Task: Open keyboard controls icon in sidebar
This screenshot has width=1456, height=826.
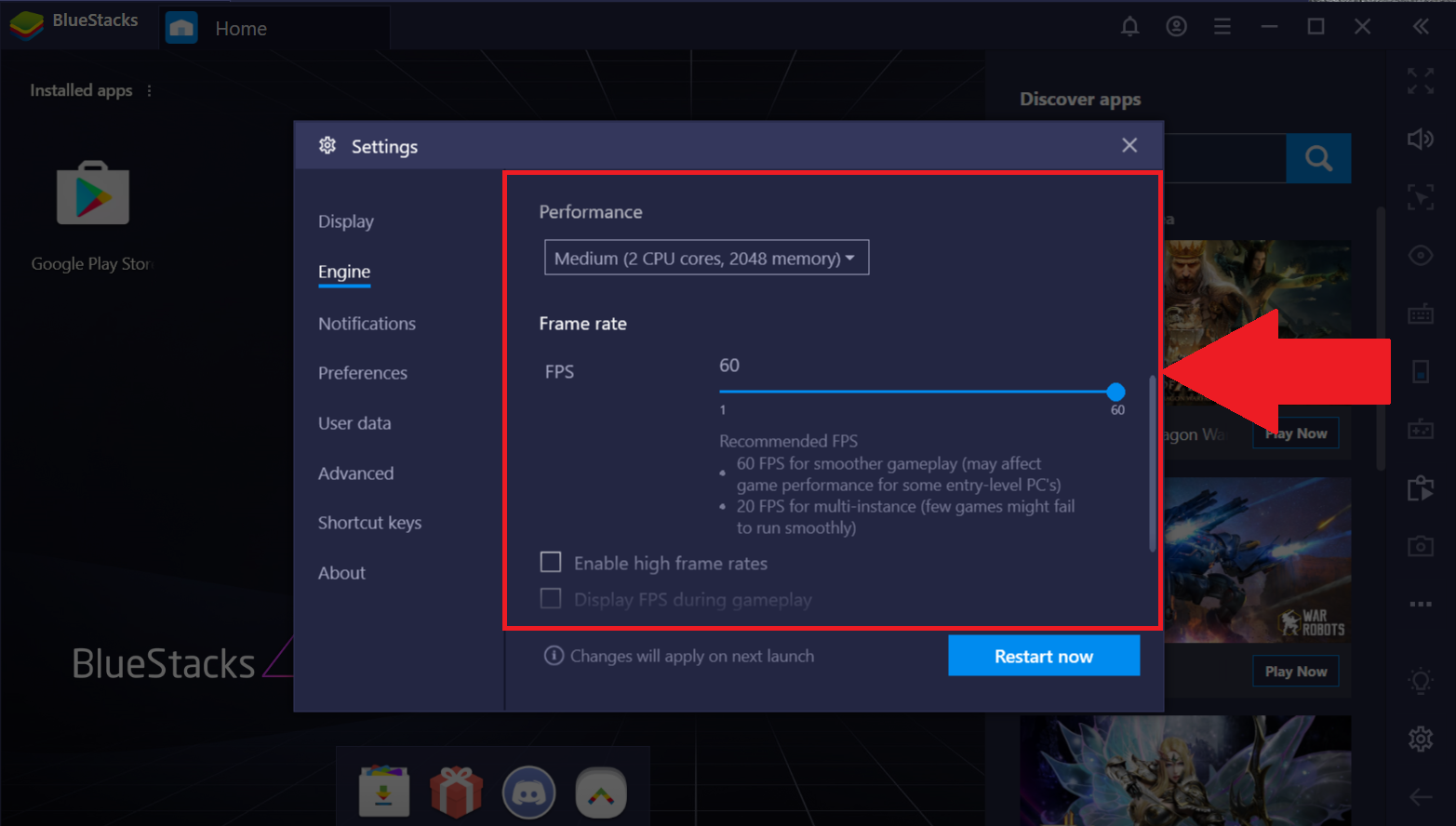Action: point(1421,313)
